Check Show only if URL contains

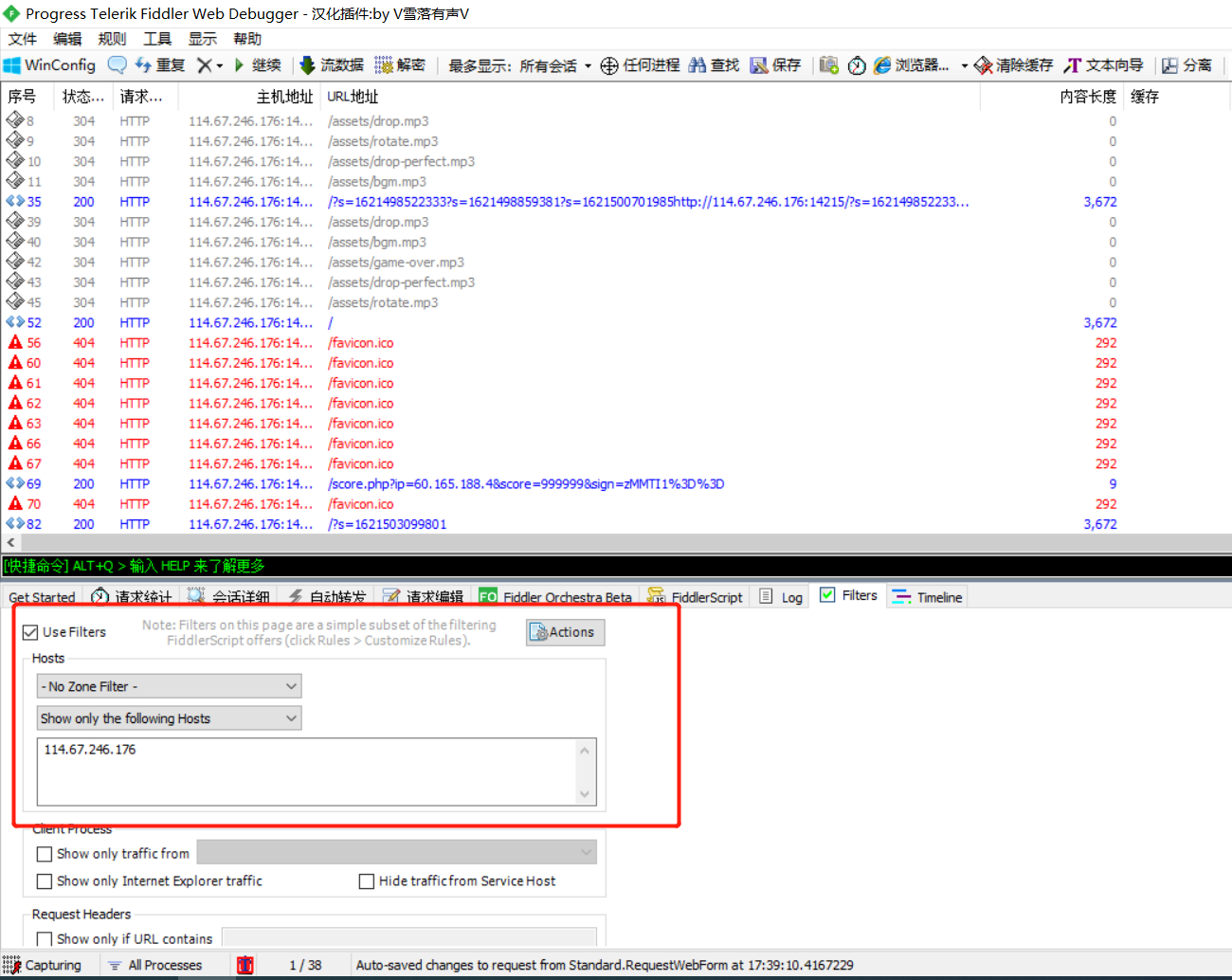[x=45, y=939]
